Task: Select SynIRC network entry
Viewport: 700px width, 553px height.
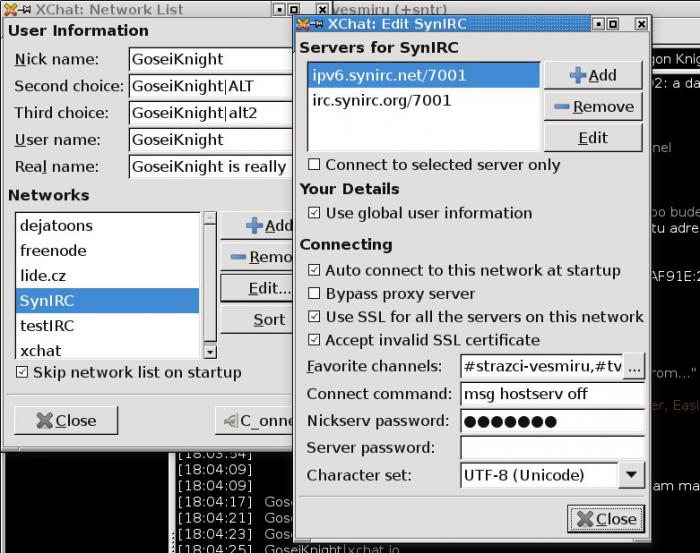Action: tap(108, 300)
